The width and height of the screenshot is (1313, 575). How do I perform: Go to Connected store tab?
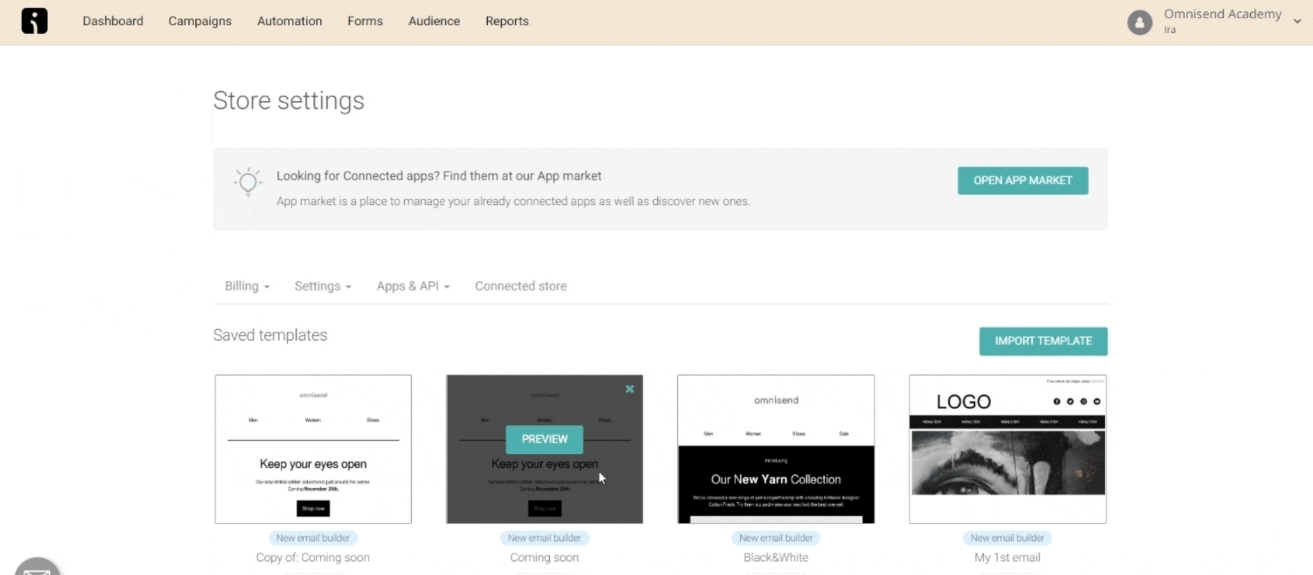coord(520,286)
